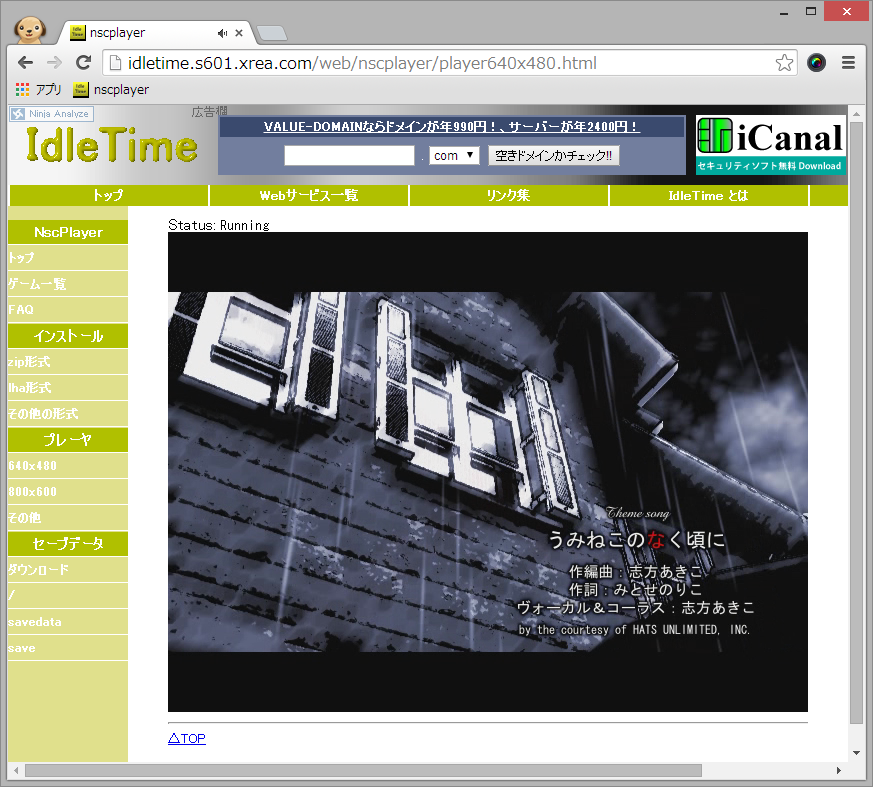Open the リンク集 navigation tab
Screen dimensions: 873x787
pyautogui.click(x=508, y=195)
